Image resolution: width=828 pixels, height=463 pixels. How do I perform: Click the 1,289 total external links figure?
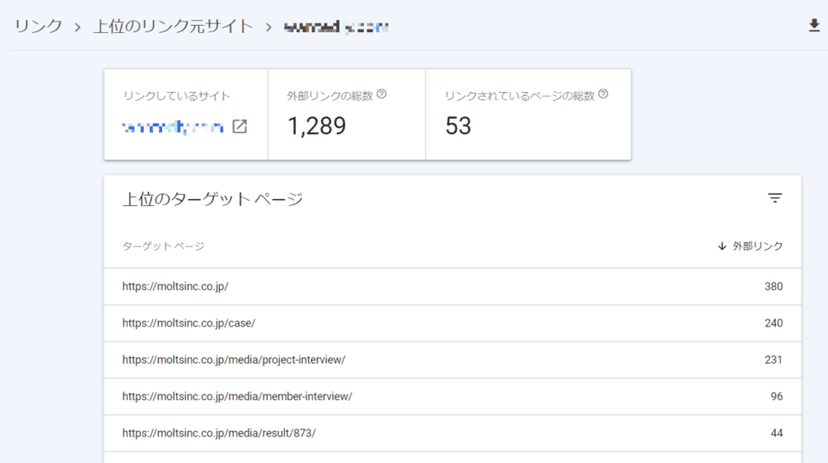pyautogui.click(x=317, y=126)
